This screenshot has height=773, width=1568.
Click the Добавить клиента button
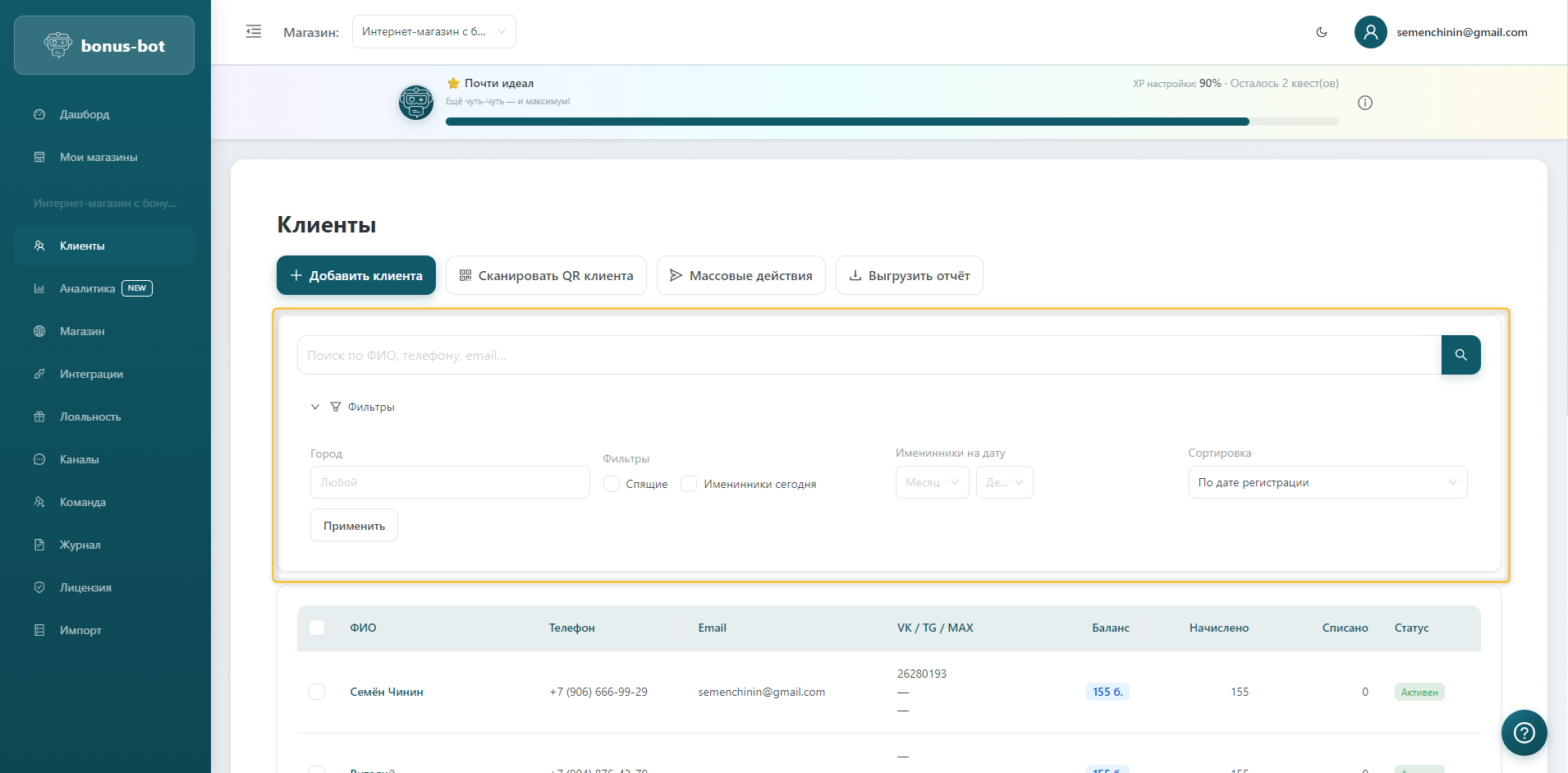pos(356,275)
